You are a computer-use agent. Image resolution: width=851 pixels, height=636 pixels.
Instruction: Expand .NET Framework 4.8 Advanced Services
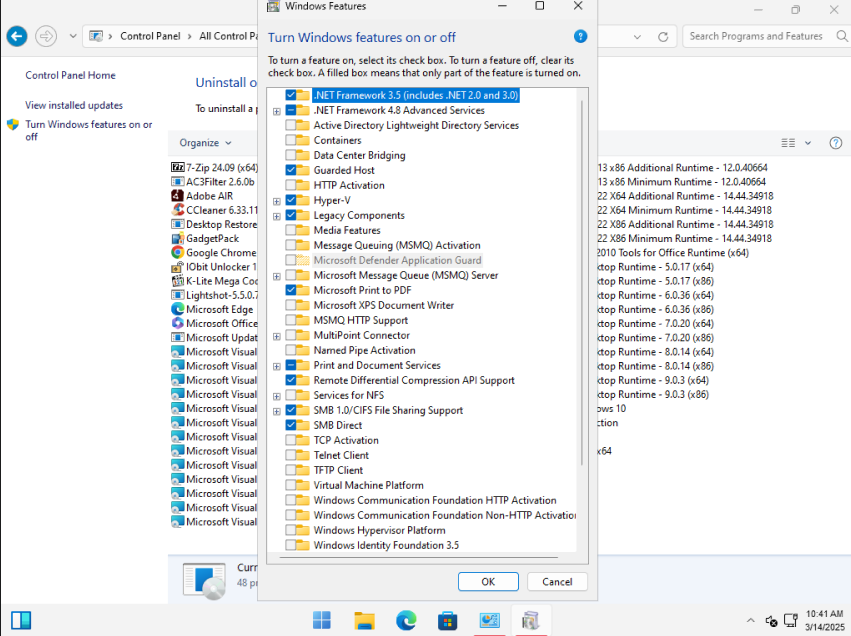click(x=277, y=111)
